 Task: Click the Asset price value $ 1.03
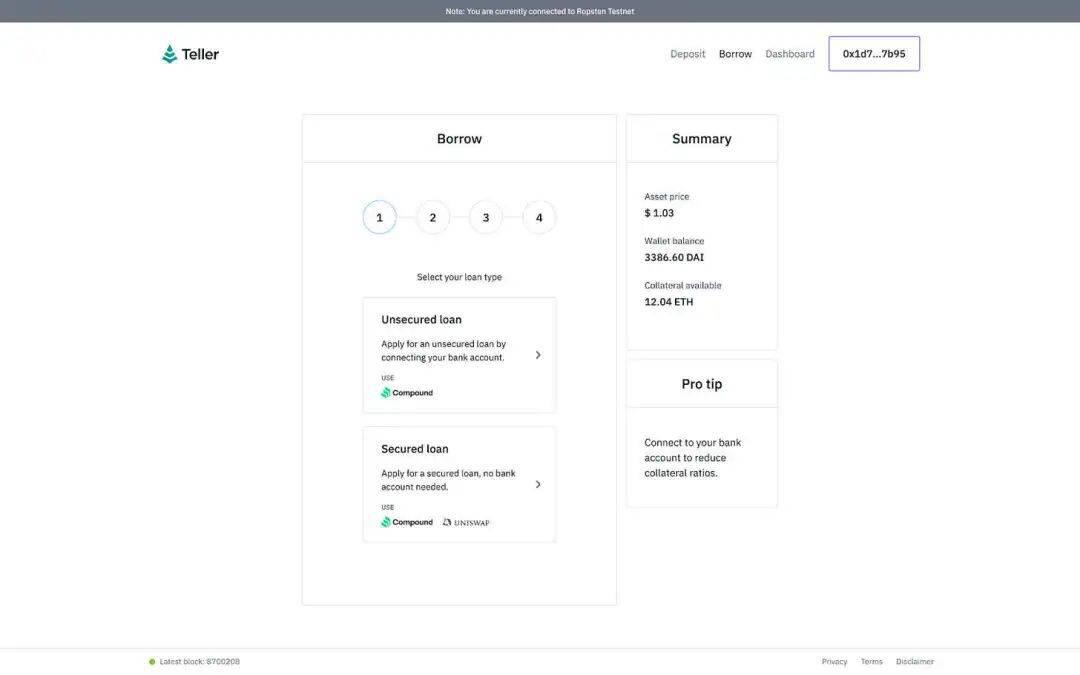click(x=659, y=213)
